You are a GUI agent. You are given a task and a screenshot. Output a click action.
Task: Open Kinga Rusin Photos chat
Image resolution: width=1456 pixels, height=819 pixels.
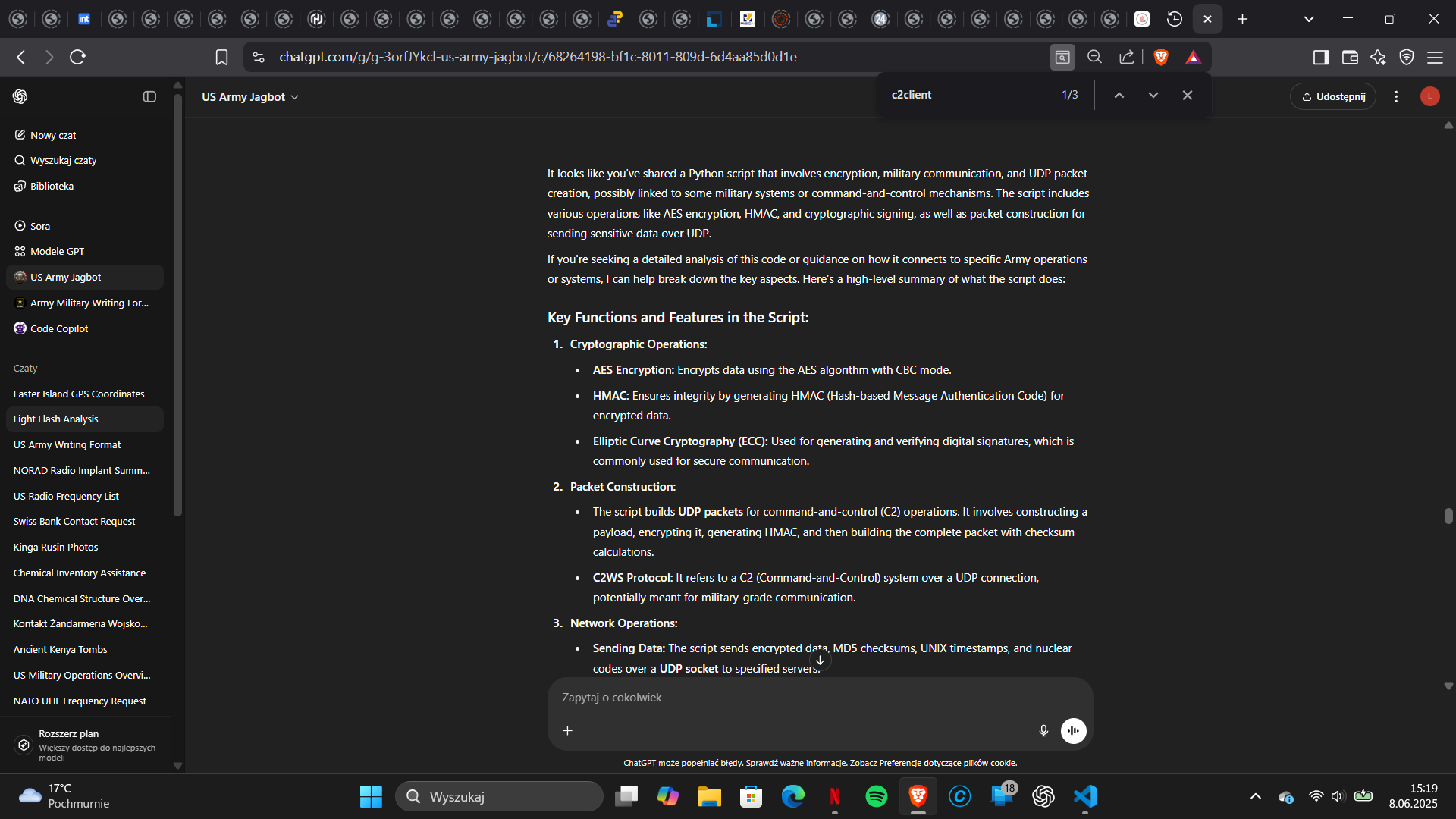[85, 547]
